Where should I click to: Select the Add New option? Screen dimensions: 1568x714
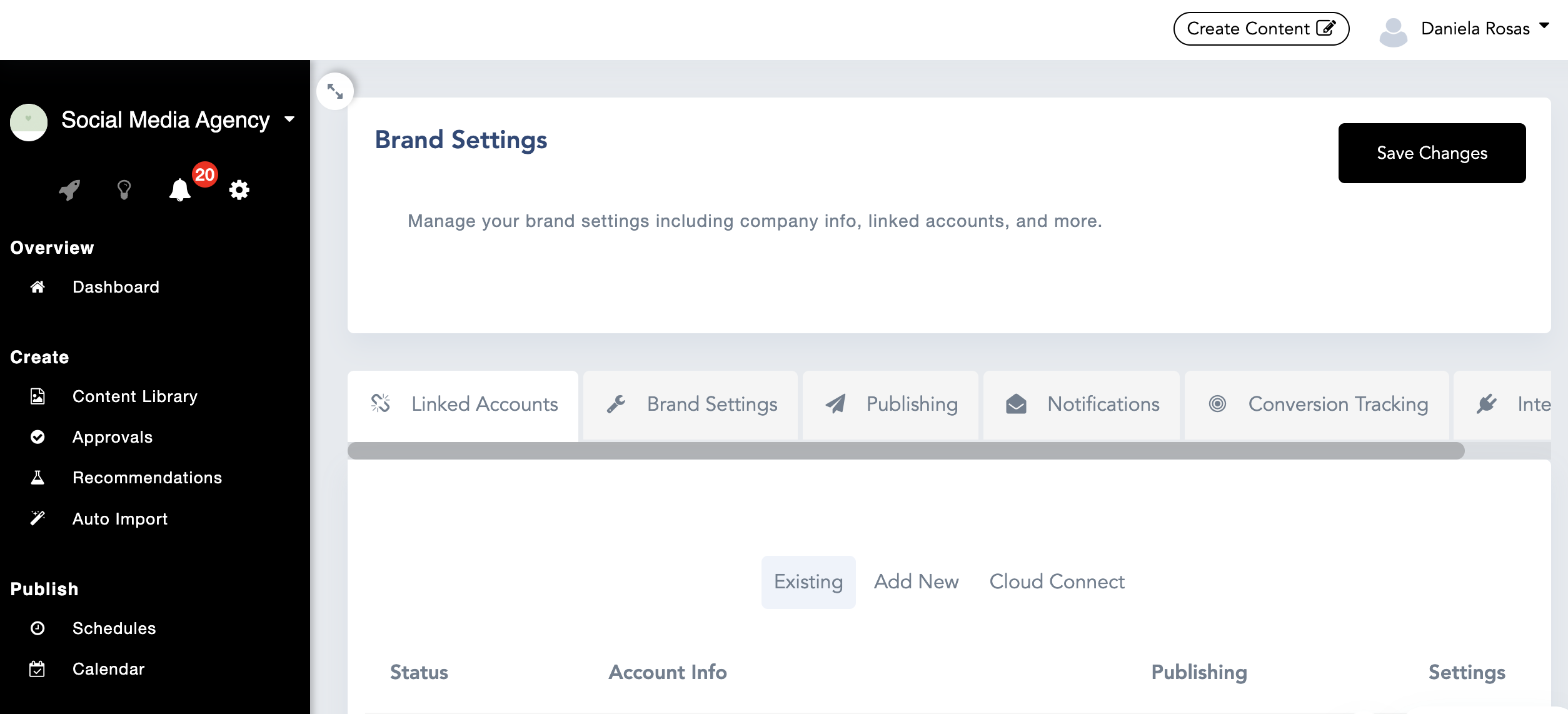click(x=916, y=582)
